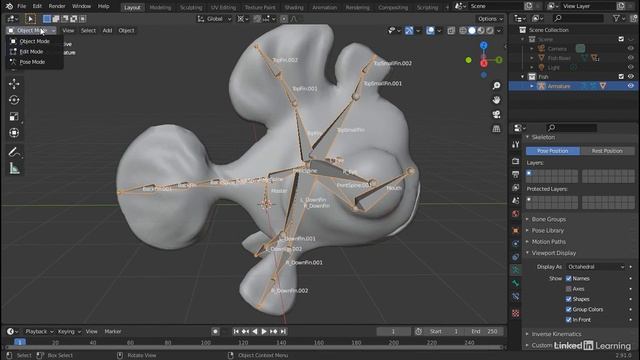Screen dimensions: 640x360
Task: Hide the Armature via eye icon
Action: pos(631,86)
